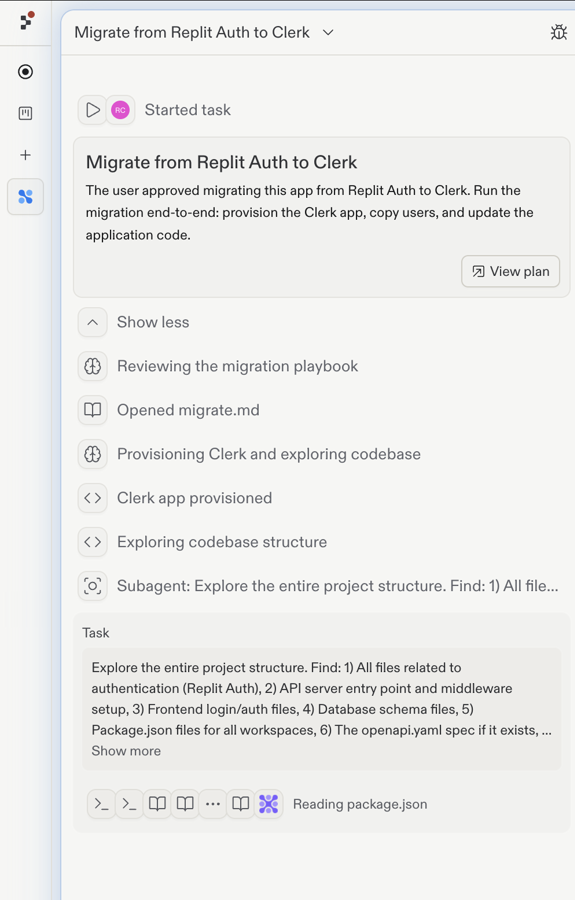
Task: Click the scan icon beside Subagent row
Action: (92, 586)
